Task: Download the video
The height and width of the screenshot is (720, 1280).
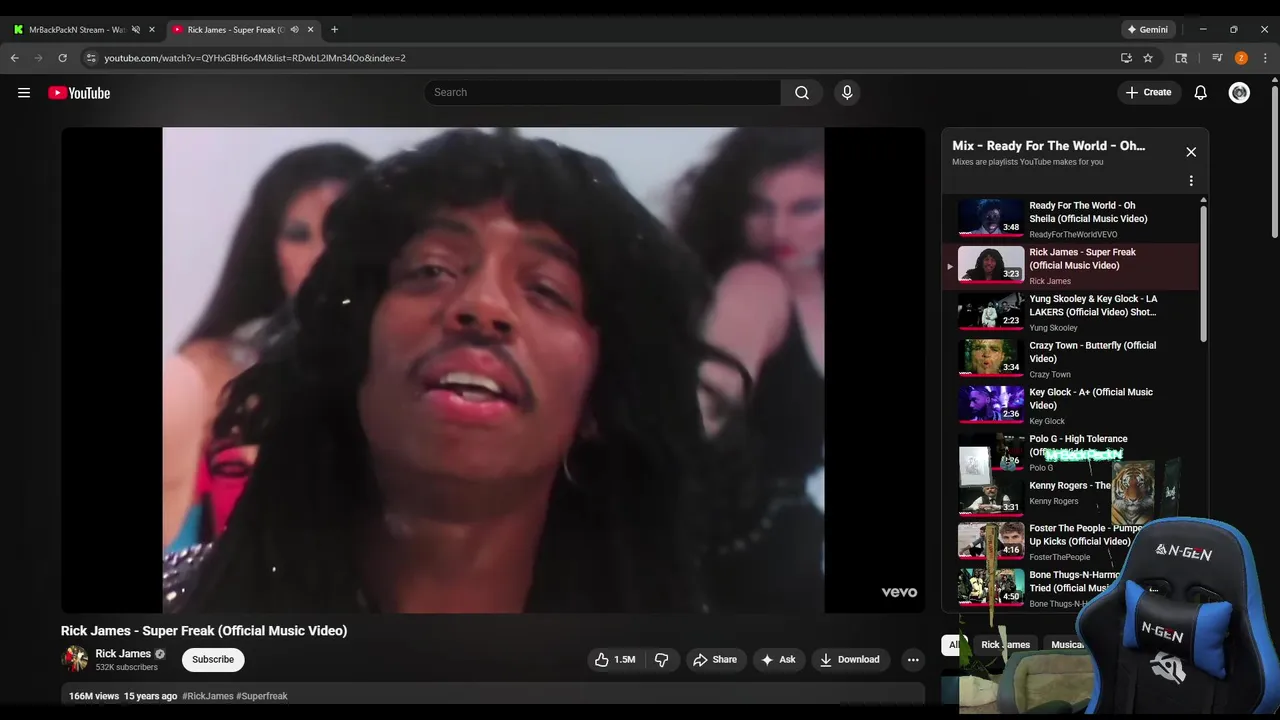Action: coord(850,660)
